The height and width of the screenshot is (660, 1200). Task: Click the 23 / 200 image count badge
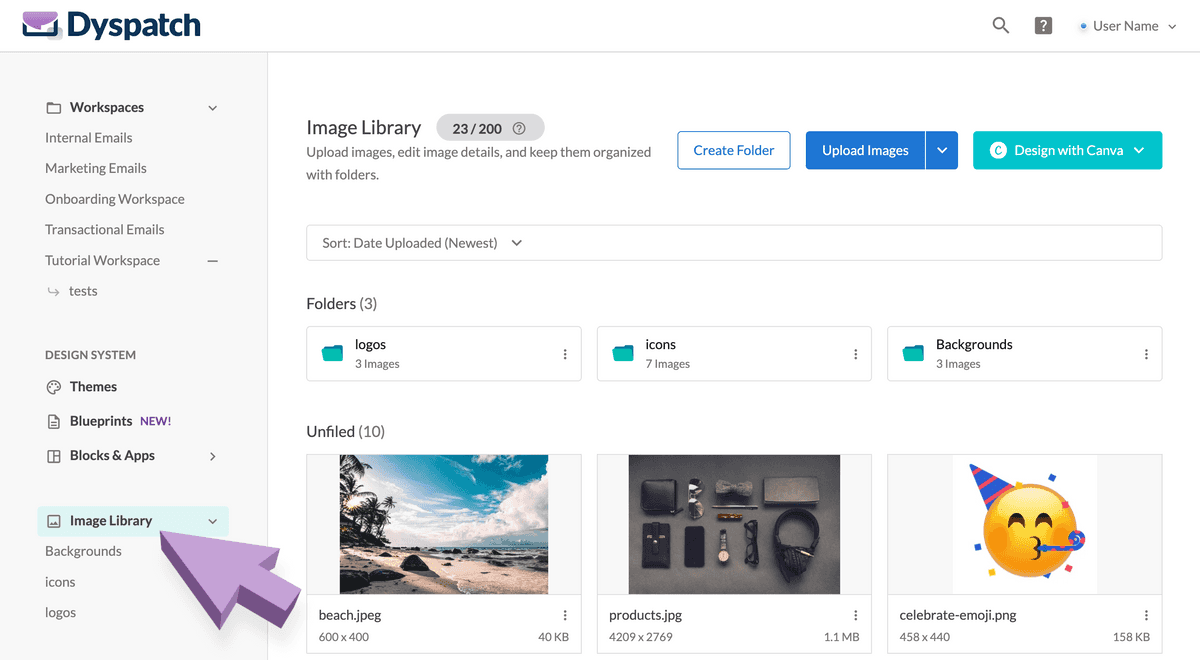[x=490, y=128]
